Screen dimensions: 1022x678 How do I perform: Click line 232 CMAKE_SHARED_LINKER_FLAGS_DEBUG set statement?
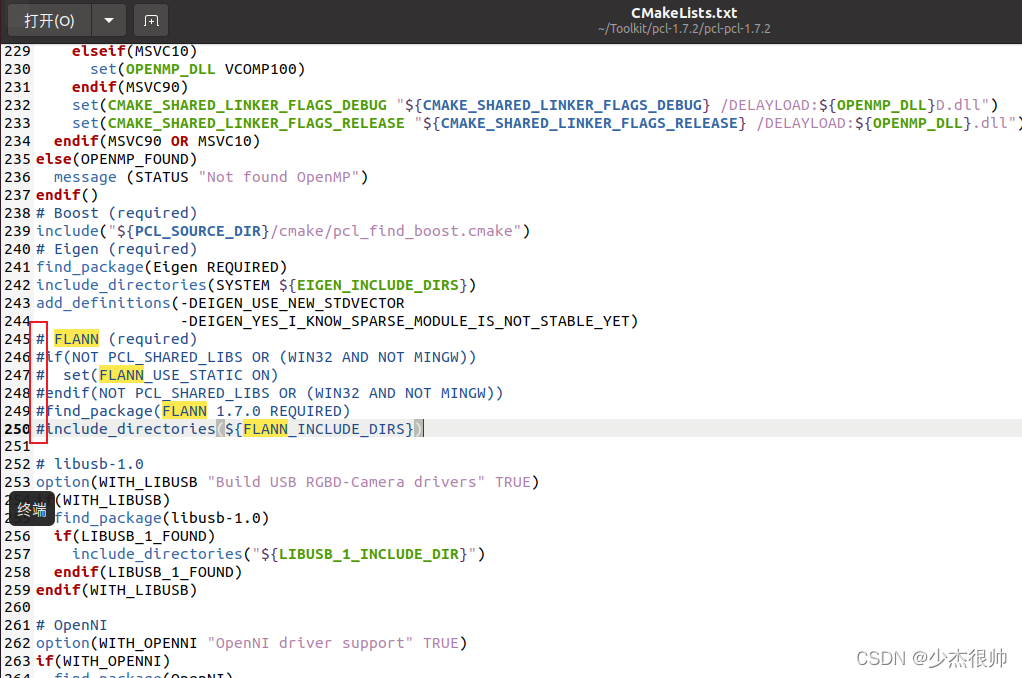pos(535,105)
